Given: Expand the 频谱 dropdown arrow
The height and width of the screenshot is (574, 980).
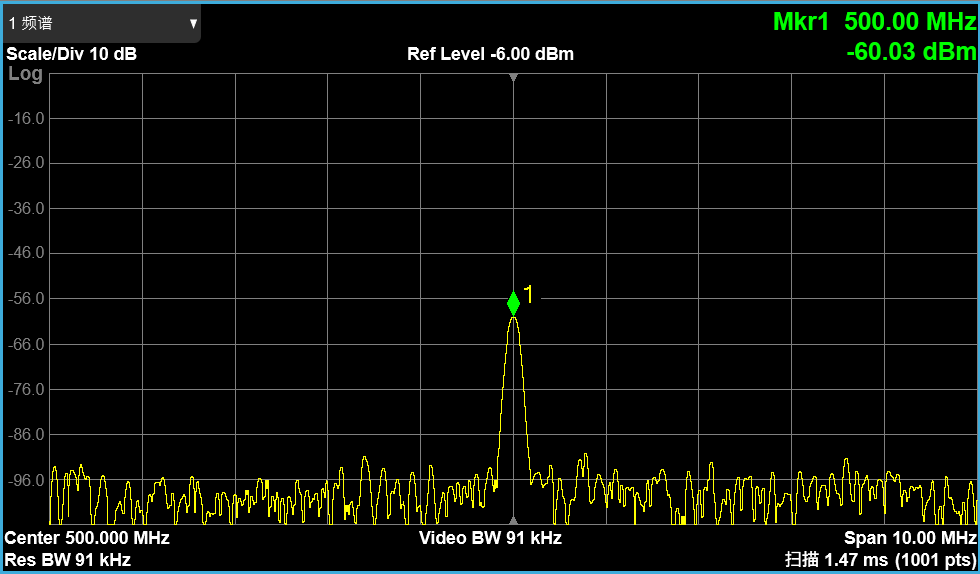Looking at the screenshot, I should pyautogui.click(x=193, y=23).
